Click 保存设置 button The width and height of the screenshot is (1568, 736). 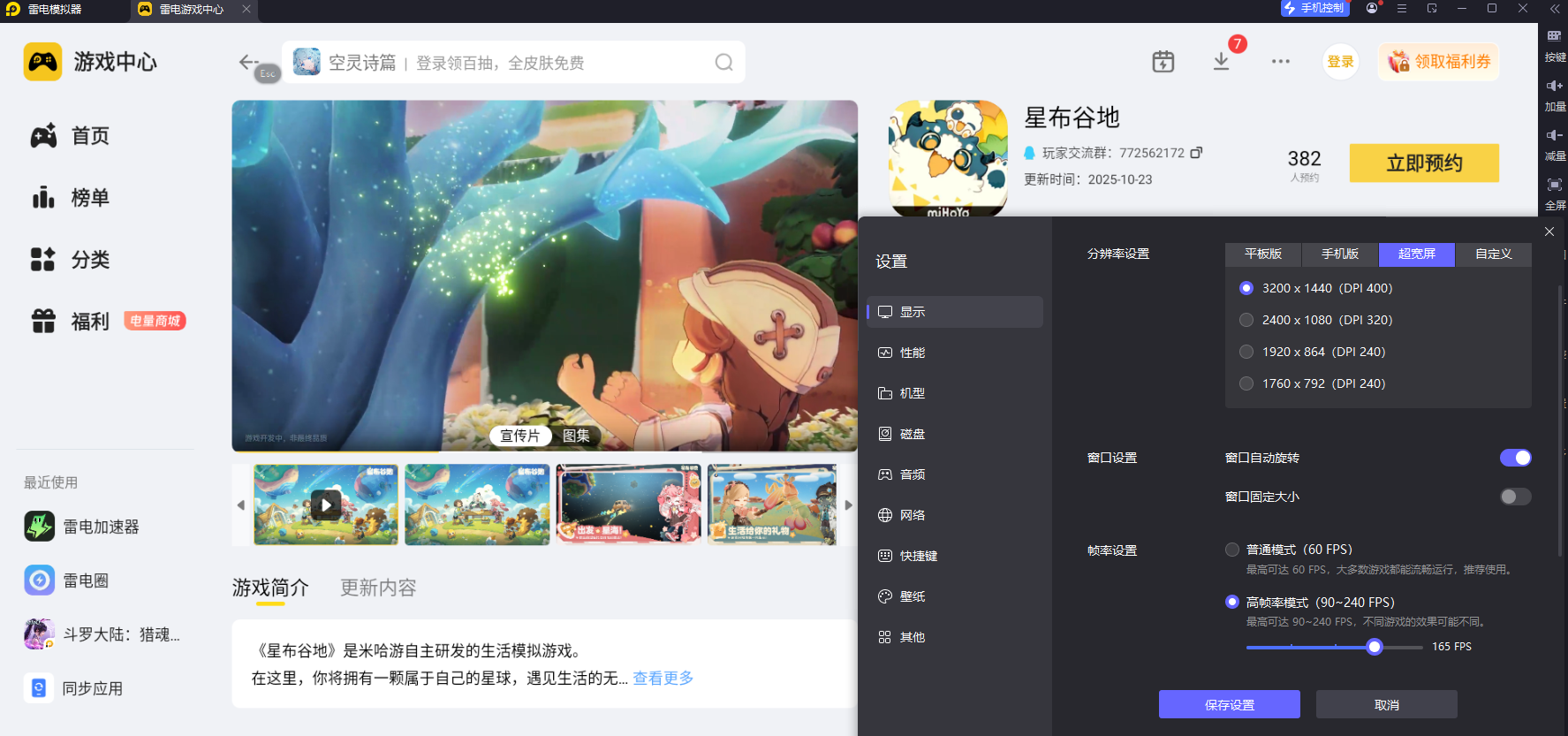coord(1230,704)
